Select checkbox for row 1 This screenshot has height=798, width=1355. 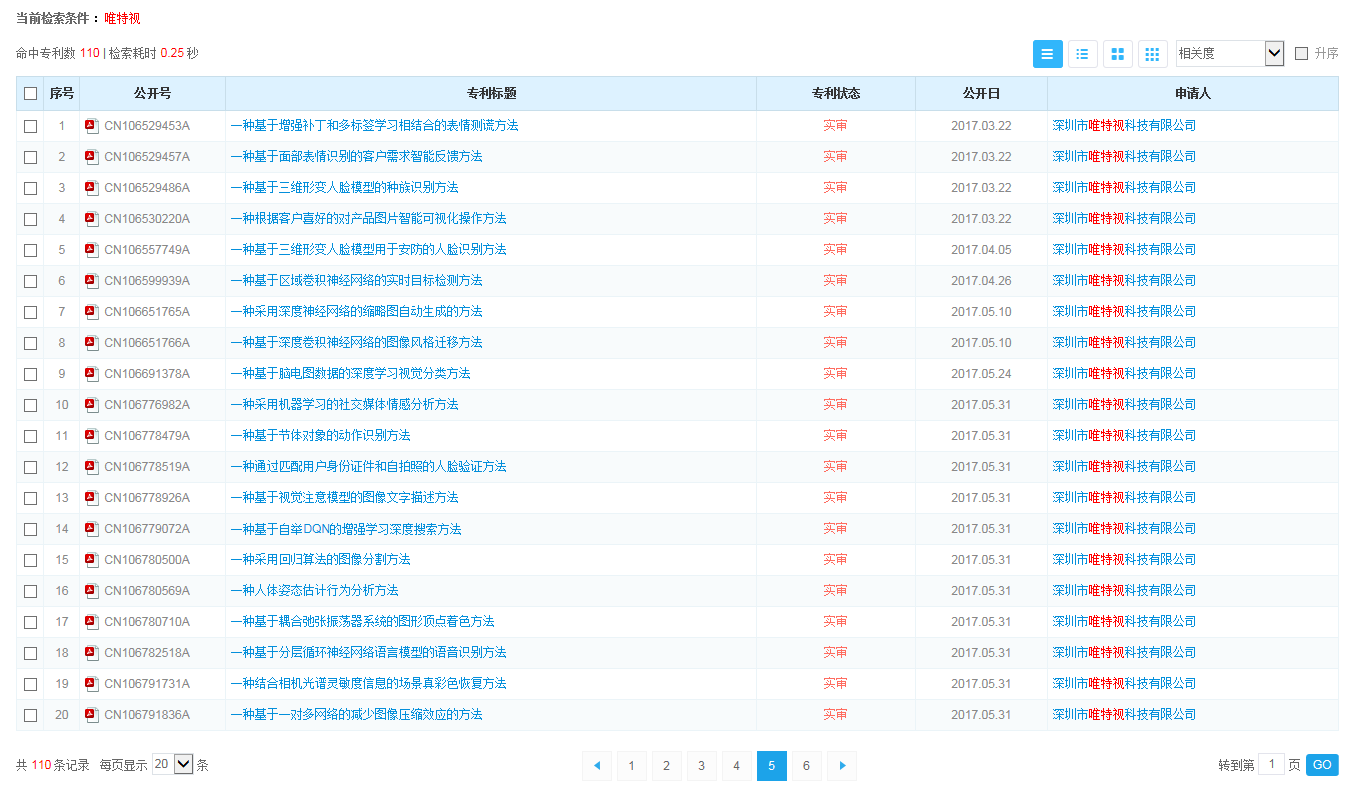coord(31,126)
